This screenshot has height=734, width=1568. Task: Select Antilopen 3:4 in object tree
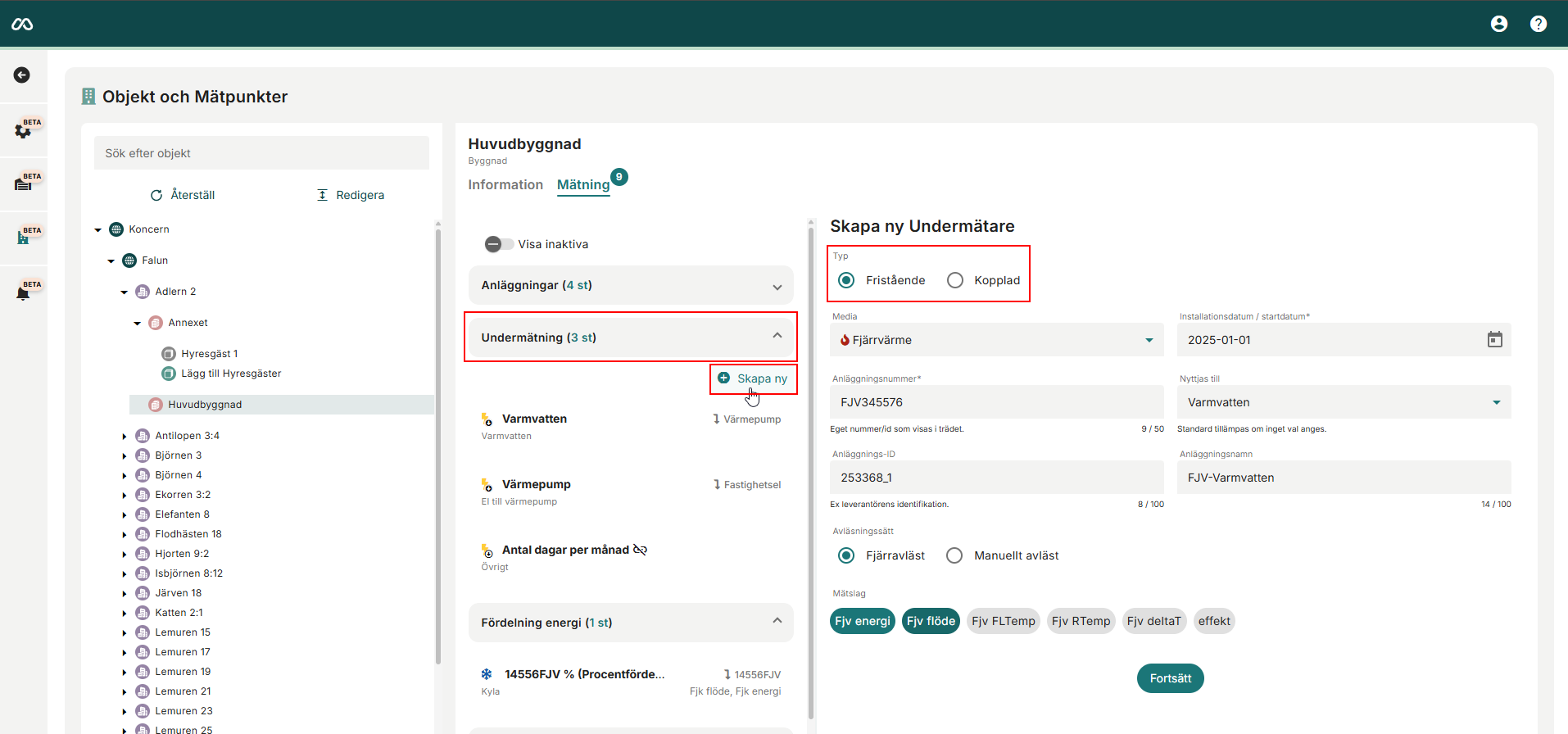tap(187, 436)
